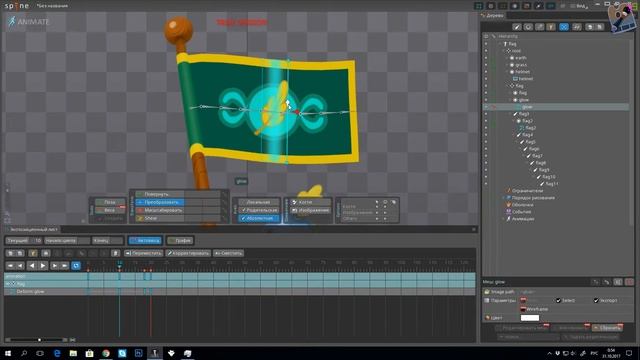This screenshot has height=360, width=640.
Task: Click the Поза (Pose) tool button
Action: coord(110,202)
